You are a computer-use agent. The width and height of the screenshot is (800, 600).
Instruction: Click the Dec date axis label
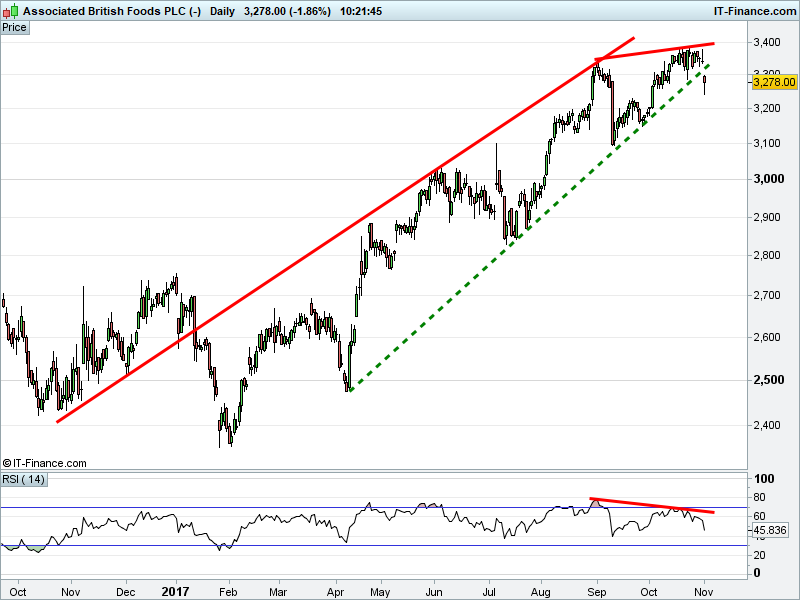[126, 592]
